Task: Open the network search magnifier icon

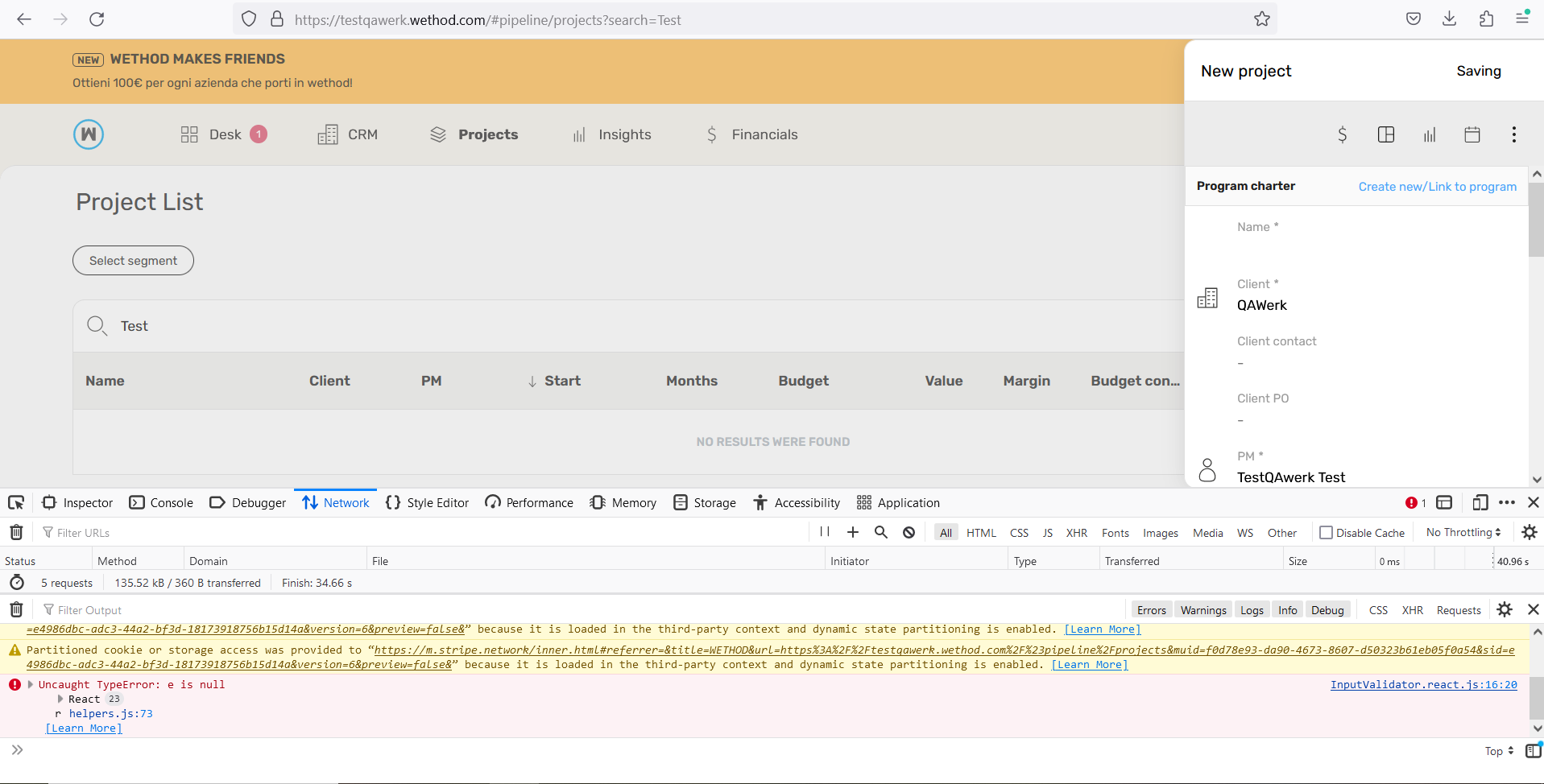Action: pos(881,532)
